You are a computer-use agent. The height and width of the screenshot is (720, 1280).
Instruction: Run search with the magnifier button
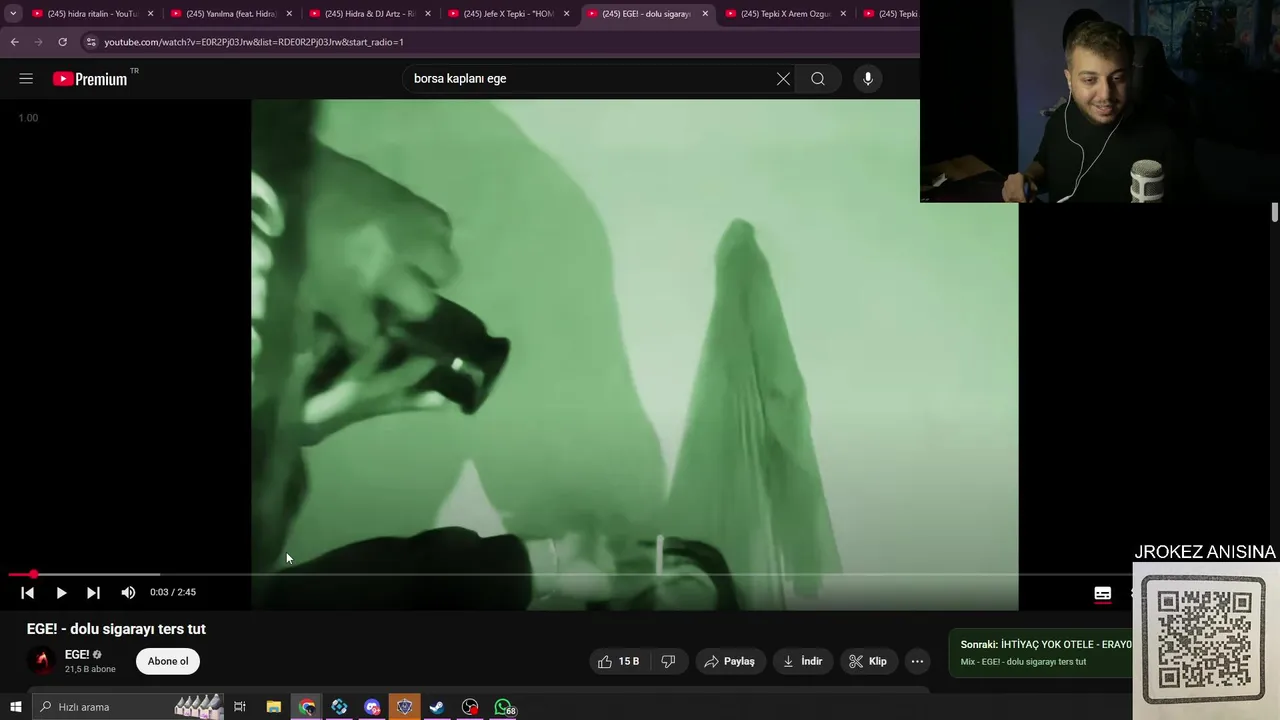click(x=818, y=79)
